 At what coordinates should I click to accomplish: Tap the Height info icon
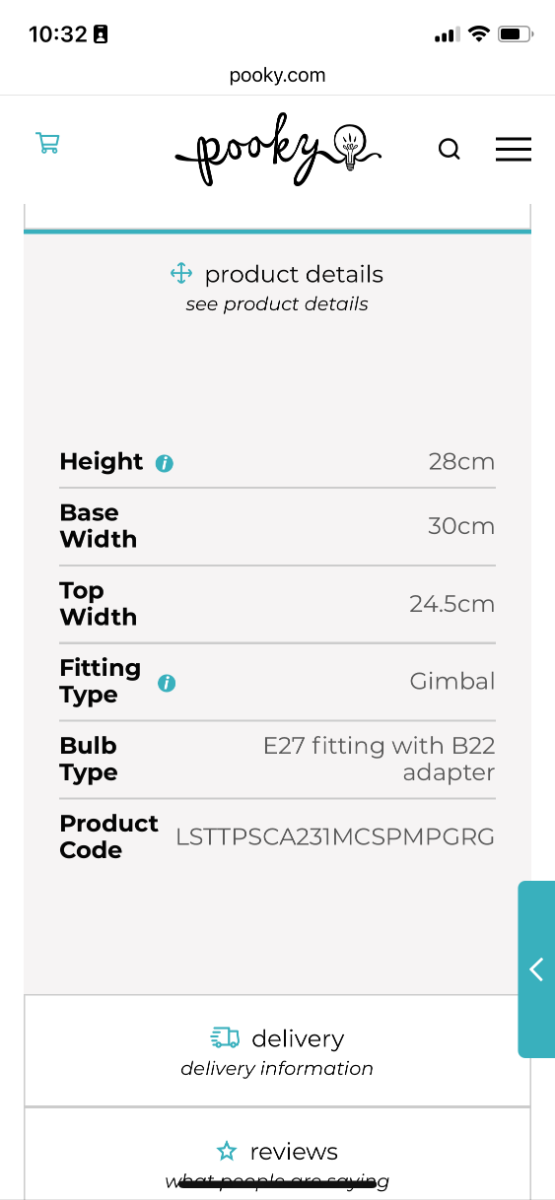pyautogui.click(x=164, y=463)
